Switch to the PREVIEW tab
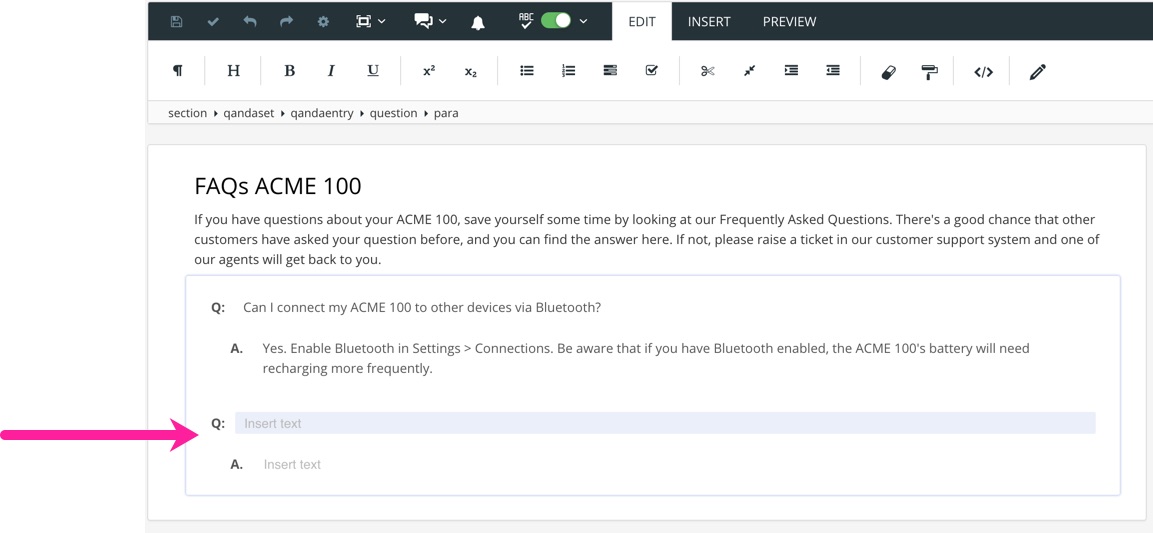The image size is (1153, 533). 789,21
